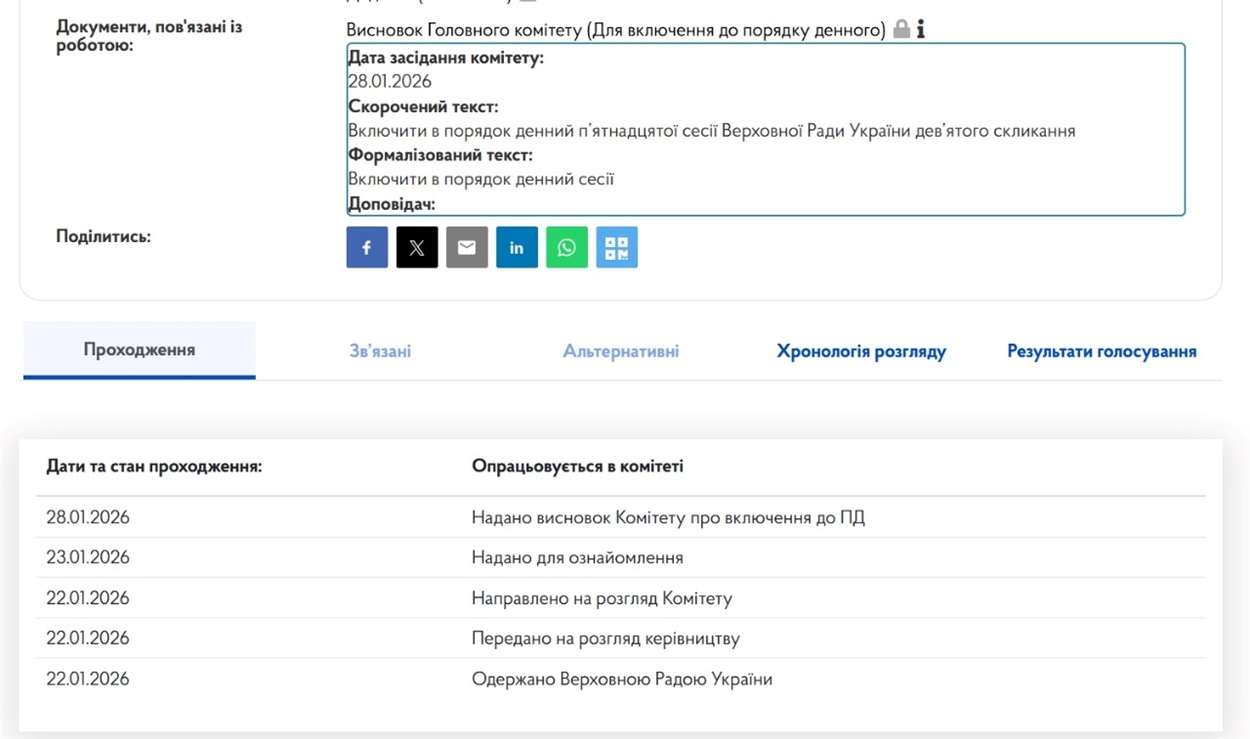
Task: Share the page via WhatsApp
Action: coord(567,248)
